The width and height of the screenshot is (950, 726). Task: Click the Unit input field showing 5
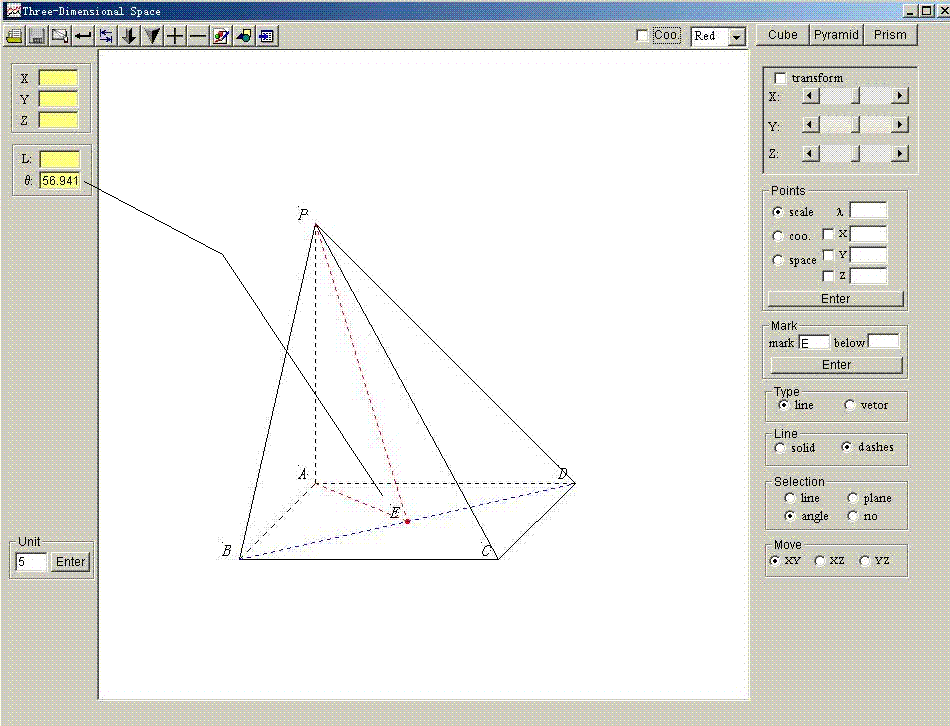coord(31,562)
